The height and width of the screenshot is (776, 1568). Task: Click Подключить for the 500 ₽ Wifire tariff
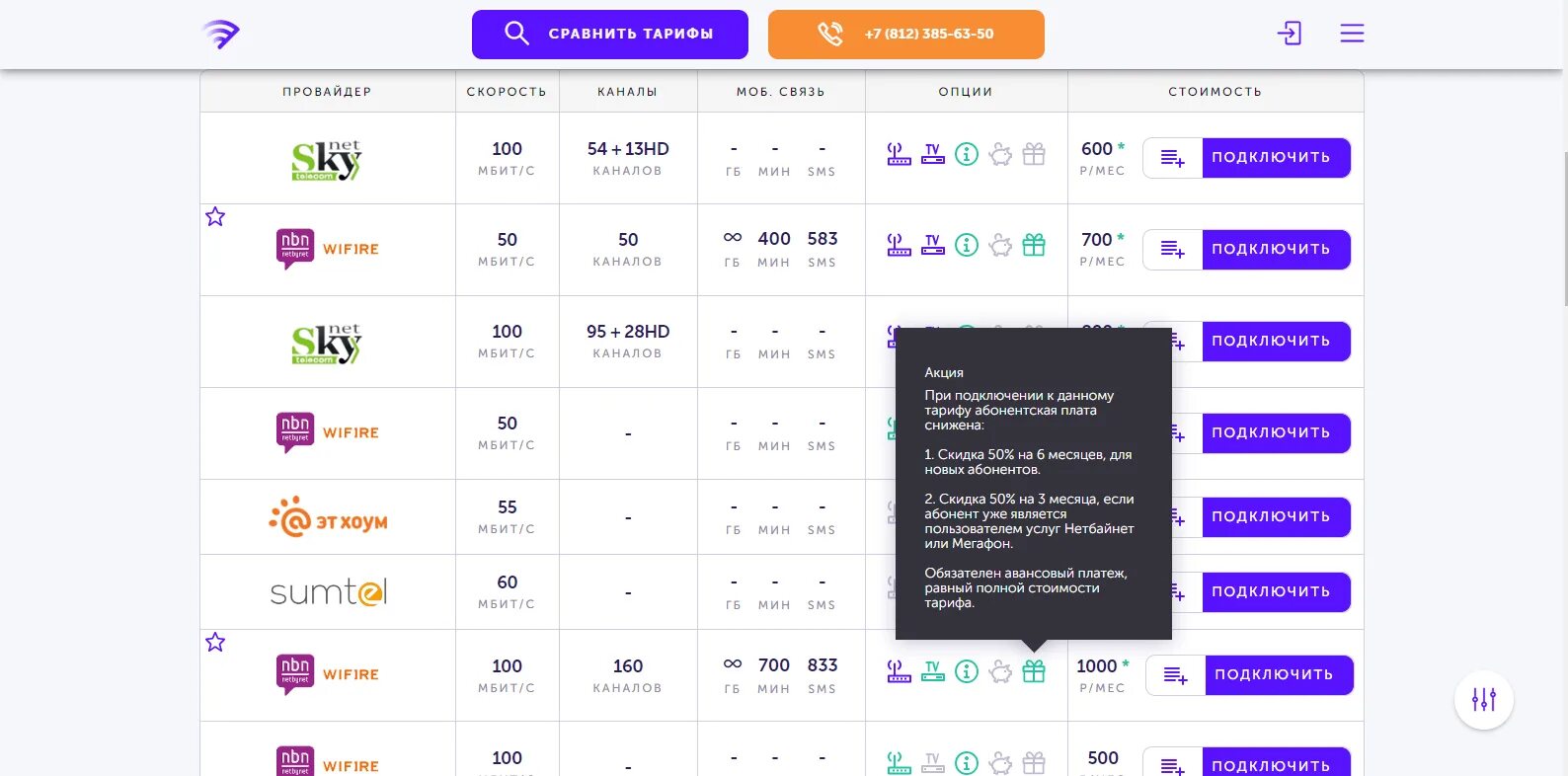(1276, 762)
